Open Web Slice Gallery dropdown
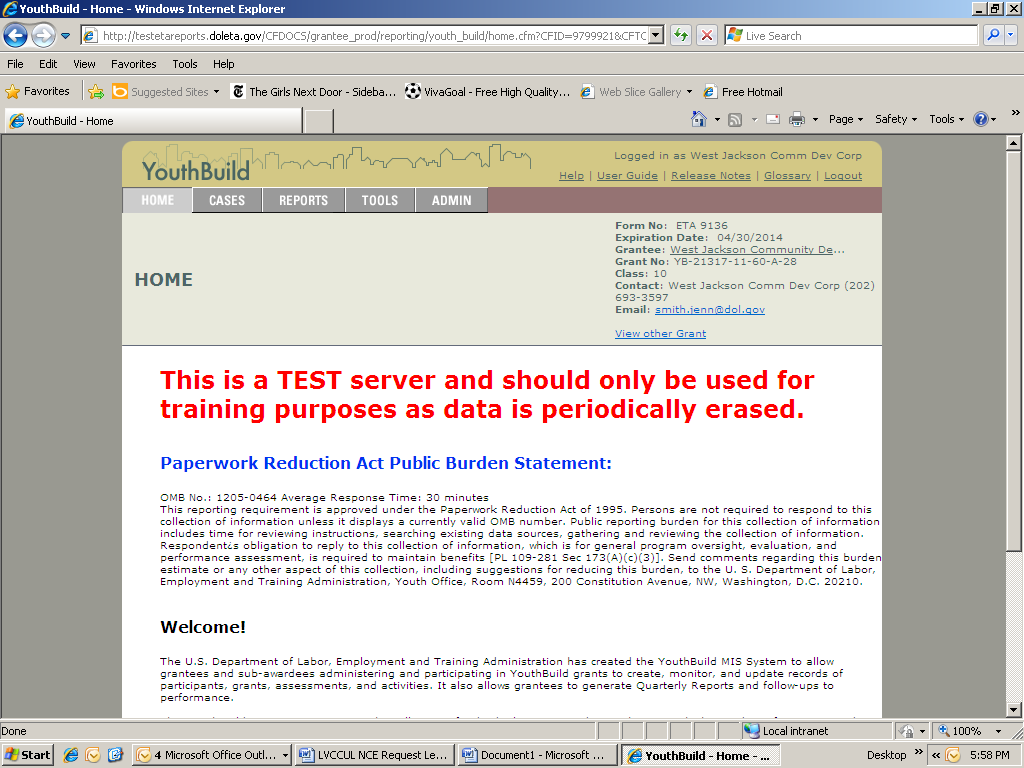Viewport: 1024px width, 768px height. (x=637, y=91)
